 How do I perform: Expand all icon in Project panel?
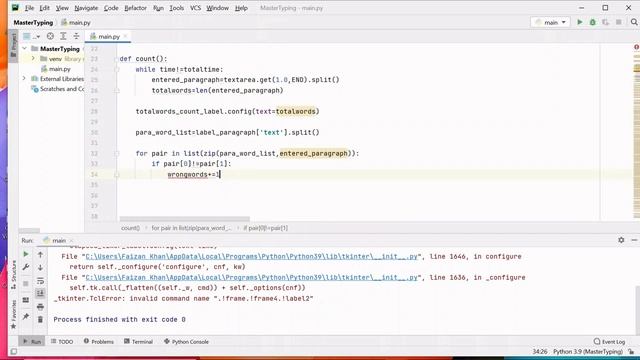[x=63, y=36]
